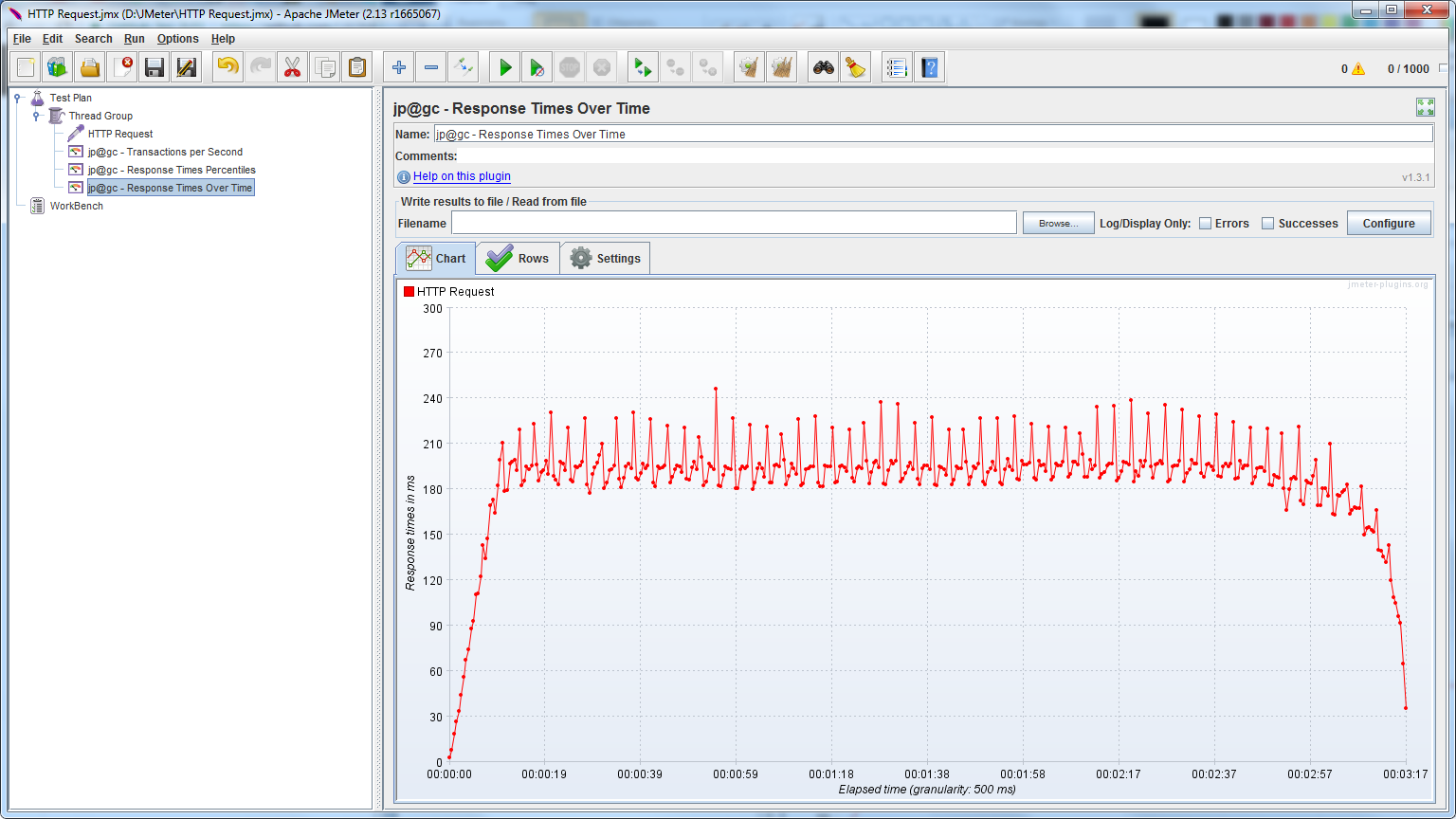The image size is (1456, 819).
Task: Select the Test Plan tree item
Action: 71,98
